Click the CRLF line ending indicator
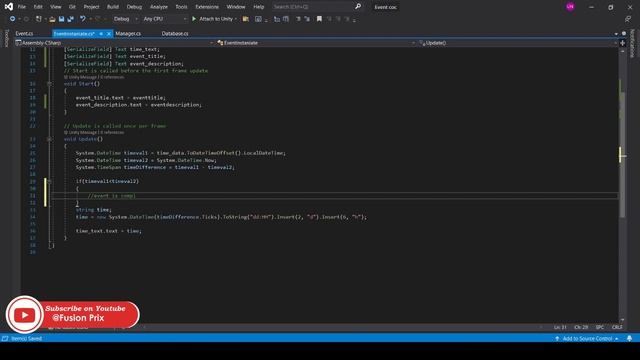This screenshot has width=640, height=360. 617,327
